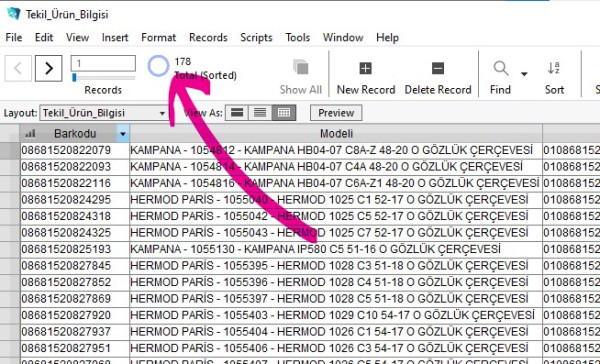
Task: Click model cell HERMOD PARİS - 1055397
Action: pyautogui.click(x=336, y=298)
